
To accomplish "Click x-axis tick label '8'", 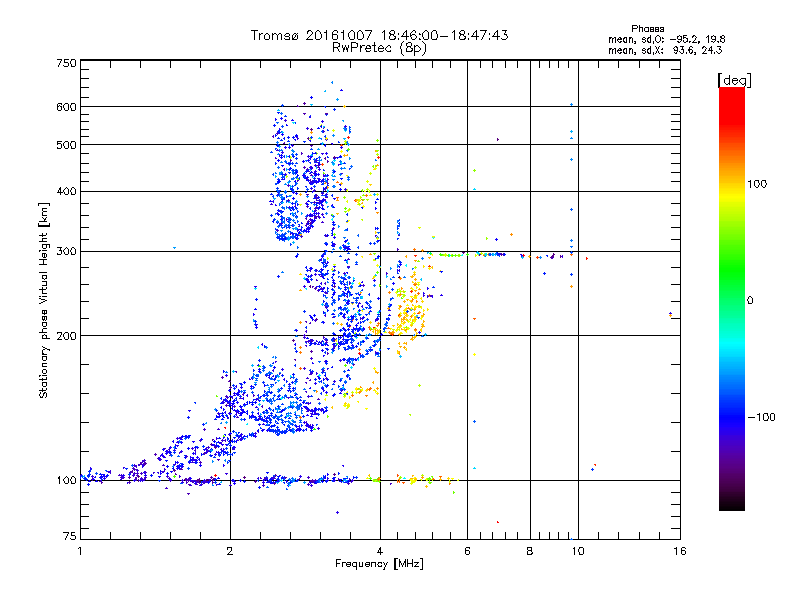I will tap(530, 551).
